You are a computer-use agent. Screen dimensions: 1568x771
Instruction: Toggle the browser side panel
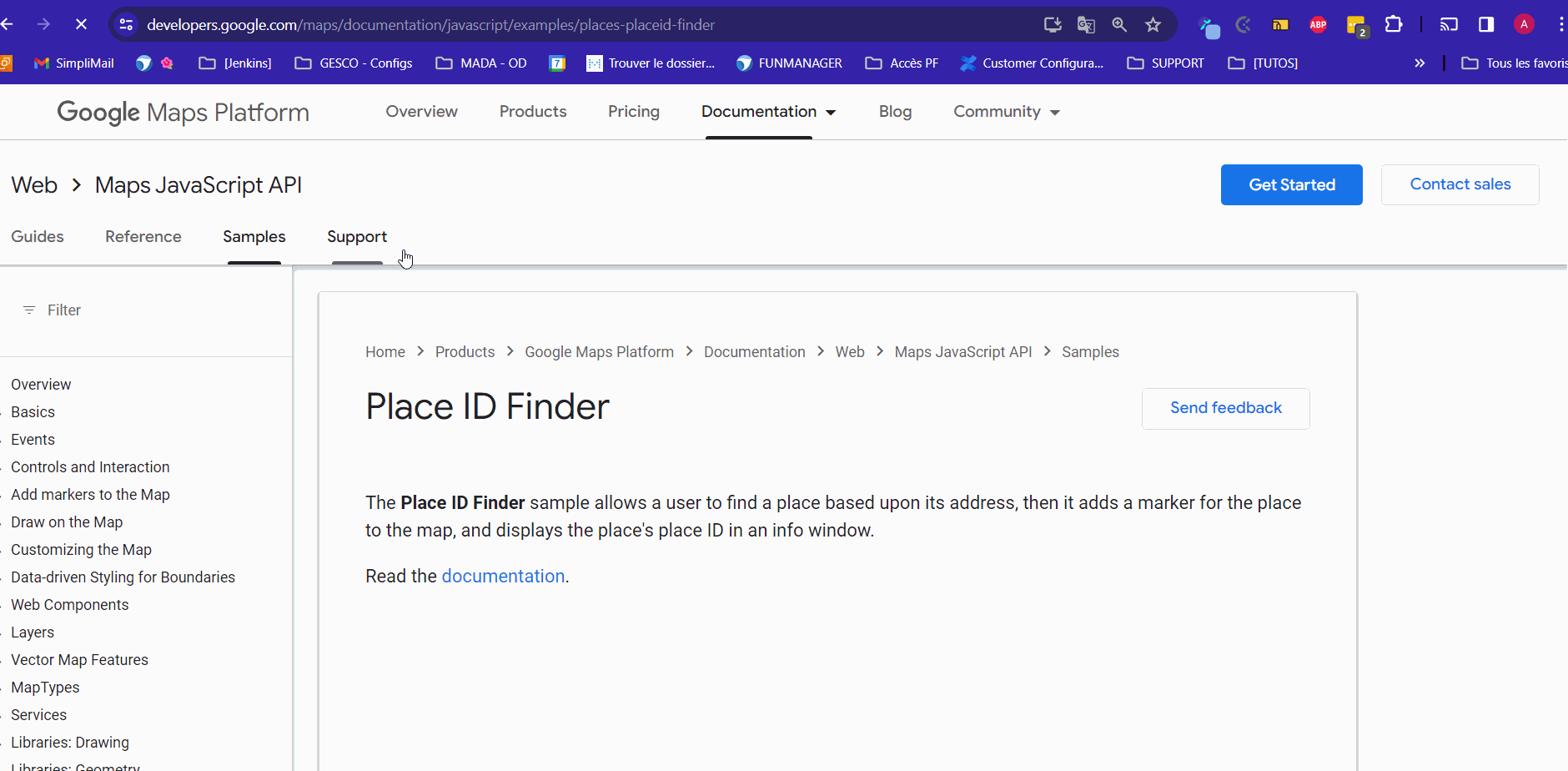[1485, 25]
